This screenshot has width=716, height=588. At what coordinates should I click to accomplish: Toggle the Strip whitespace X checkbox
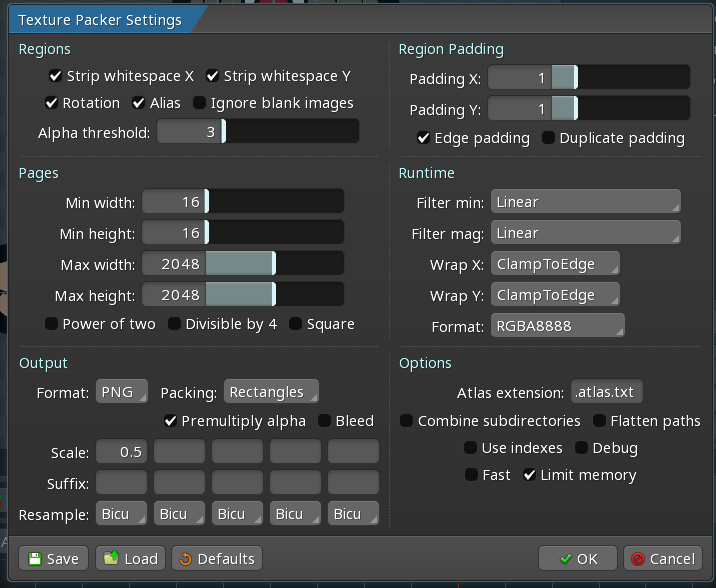(x=56, y=76)
